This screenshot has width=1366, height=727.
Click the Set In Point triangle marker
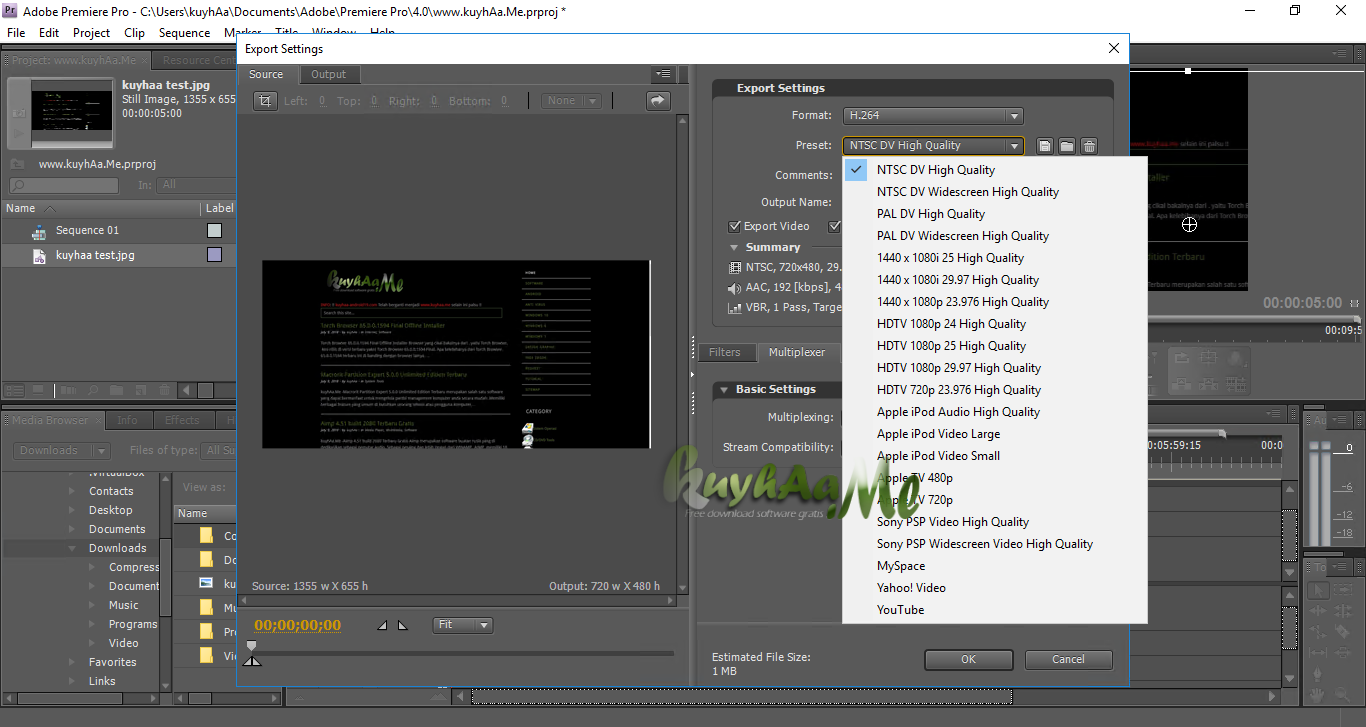(x=382, y=626)
